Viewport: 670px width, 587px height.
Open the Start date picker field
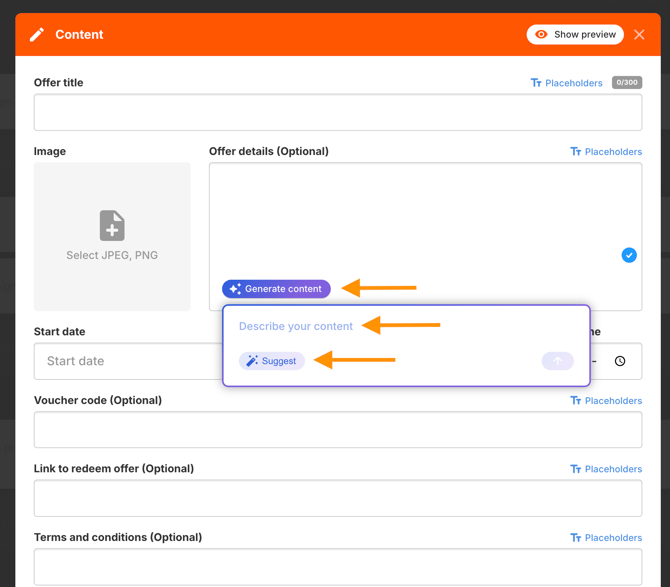click(x=127, y=361)
